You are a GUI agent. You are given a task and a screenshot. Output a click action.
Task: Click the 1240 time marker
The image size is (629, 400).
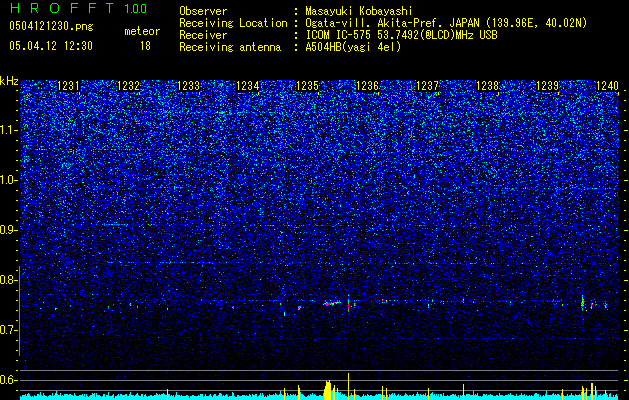click(x=607, y=86)
